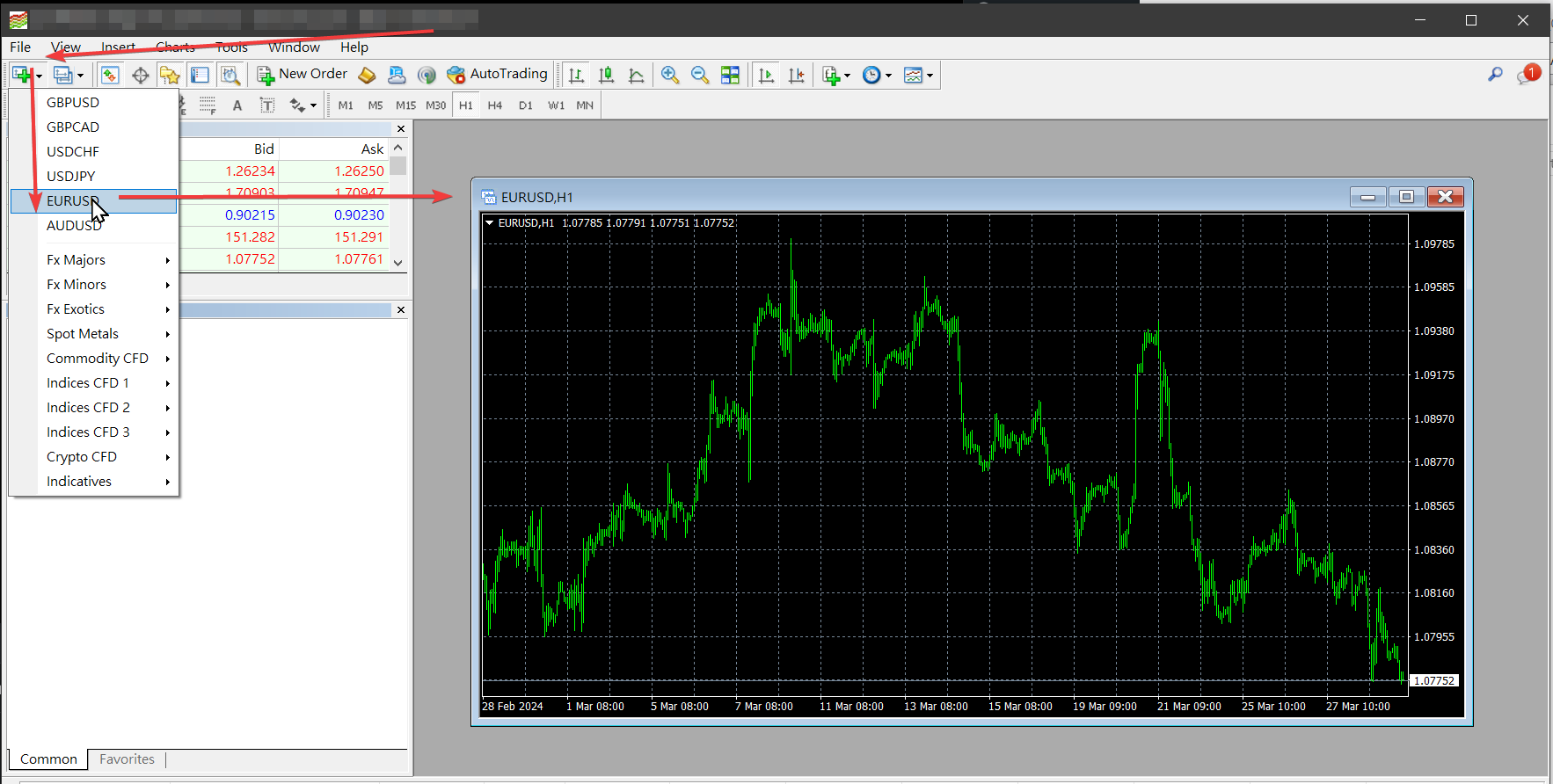Toggle the Navigator star-folder icon
The image size is (1553, 784).
click(170, 75)
